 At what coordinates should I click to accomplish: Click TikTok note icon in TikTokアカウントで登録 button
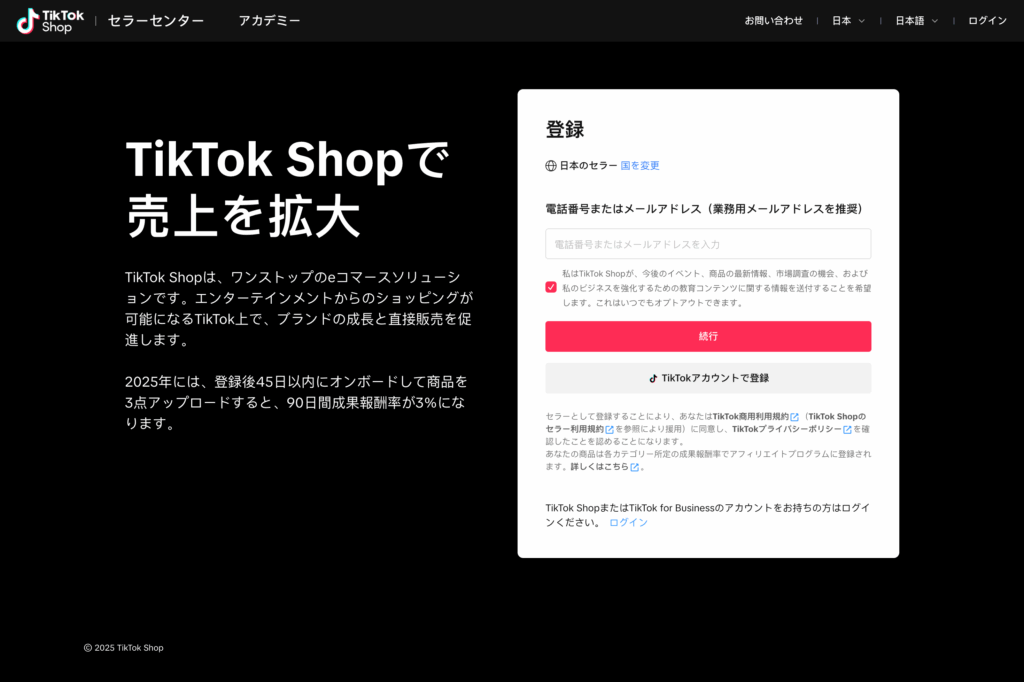click(653, 378)
